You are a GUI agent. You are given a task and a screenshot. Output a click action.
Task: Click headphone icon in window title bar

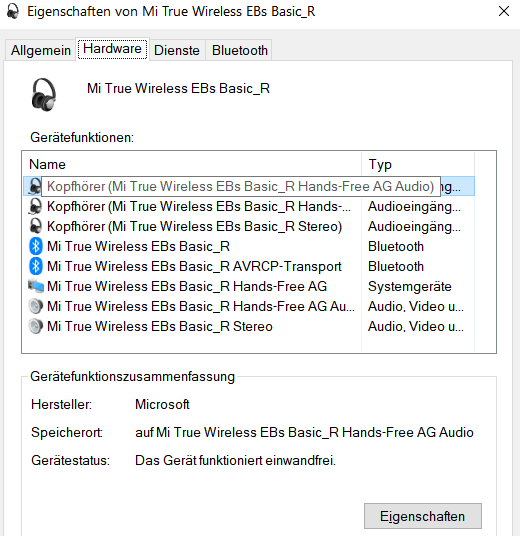(x=13, y=11)
